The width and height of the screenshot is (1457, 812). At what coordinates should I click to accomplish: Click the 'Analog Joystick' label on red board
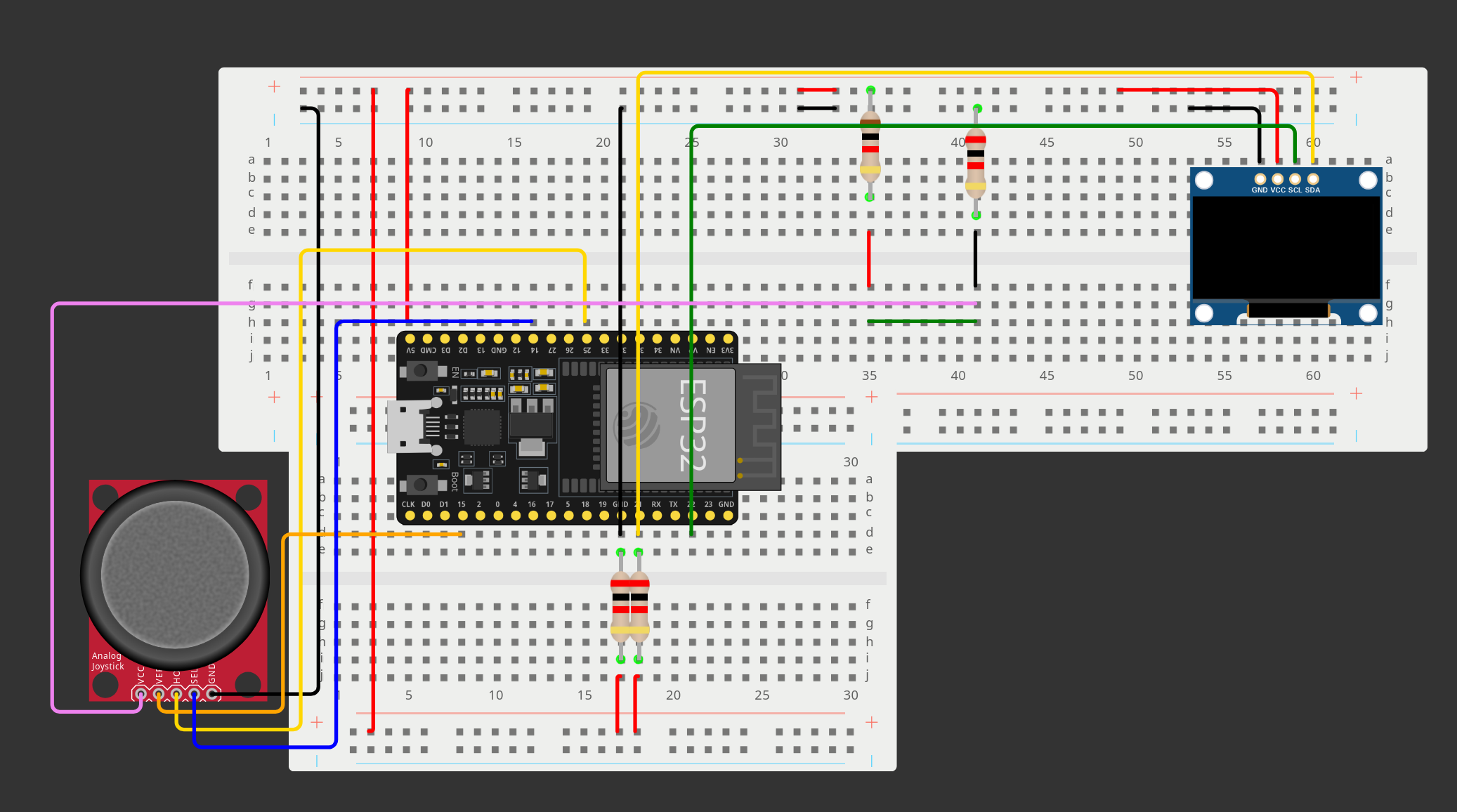pyautogui.click(x=107, y=661)
